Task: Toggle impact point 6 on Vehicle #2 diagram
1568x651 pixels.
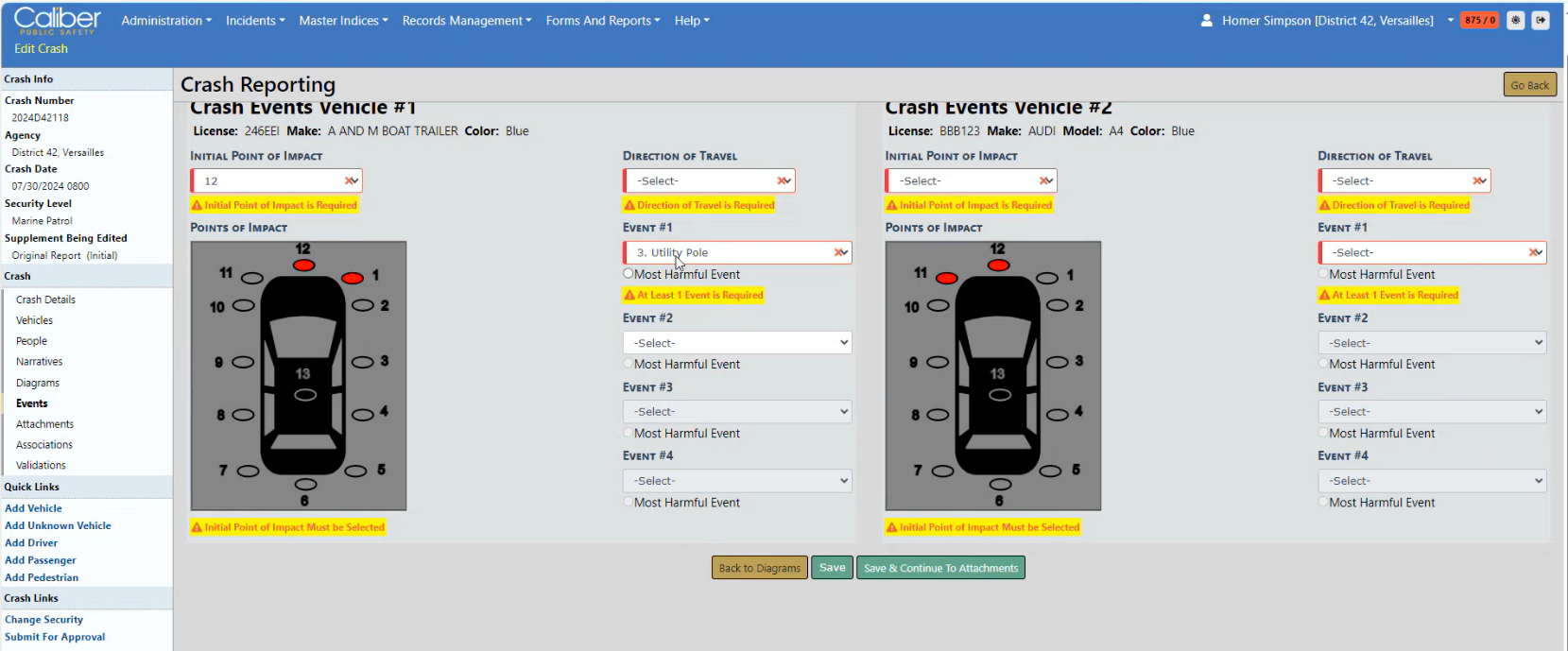Action: 1000,485
